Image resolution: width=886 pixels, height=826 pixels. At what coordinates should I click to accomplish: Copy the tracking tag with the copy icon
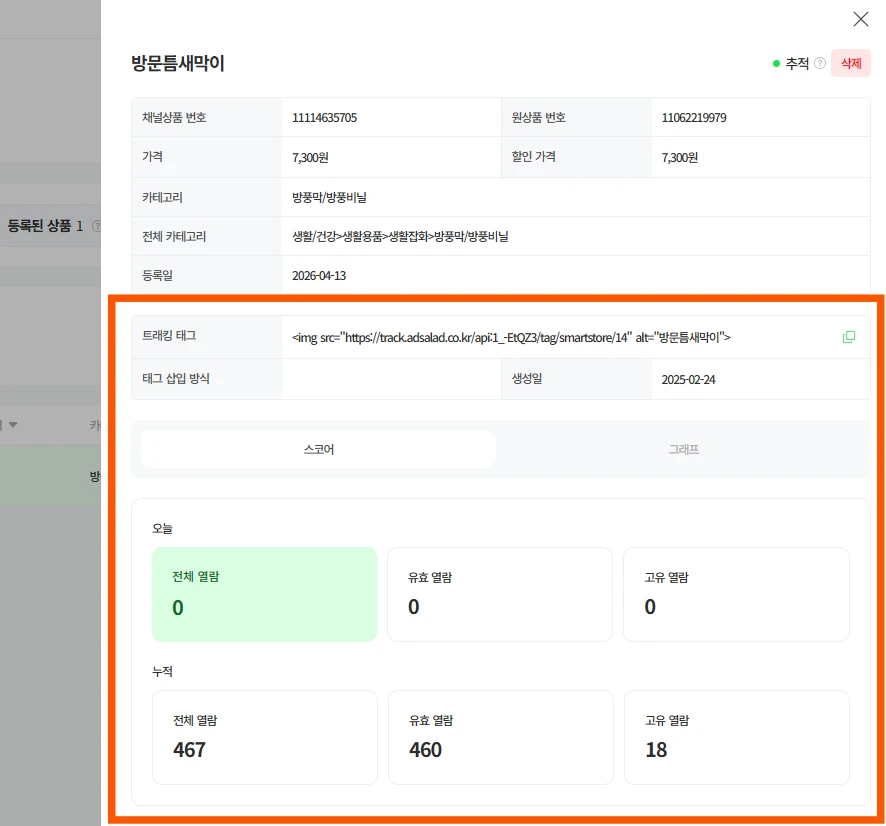click(x=849, y=337)
